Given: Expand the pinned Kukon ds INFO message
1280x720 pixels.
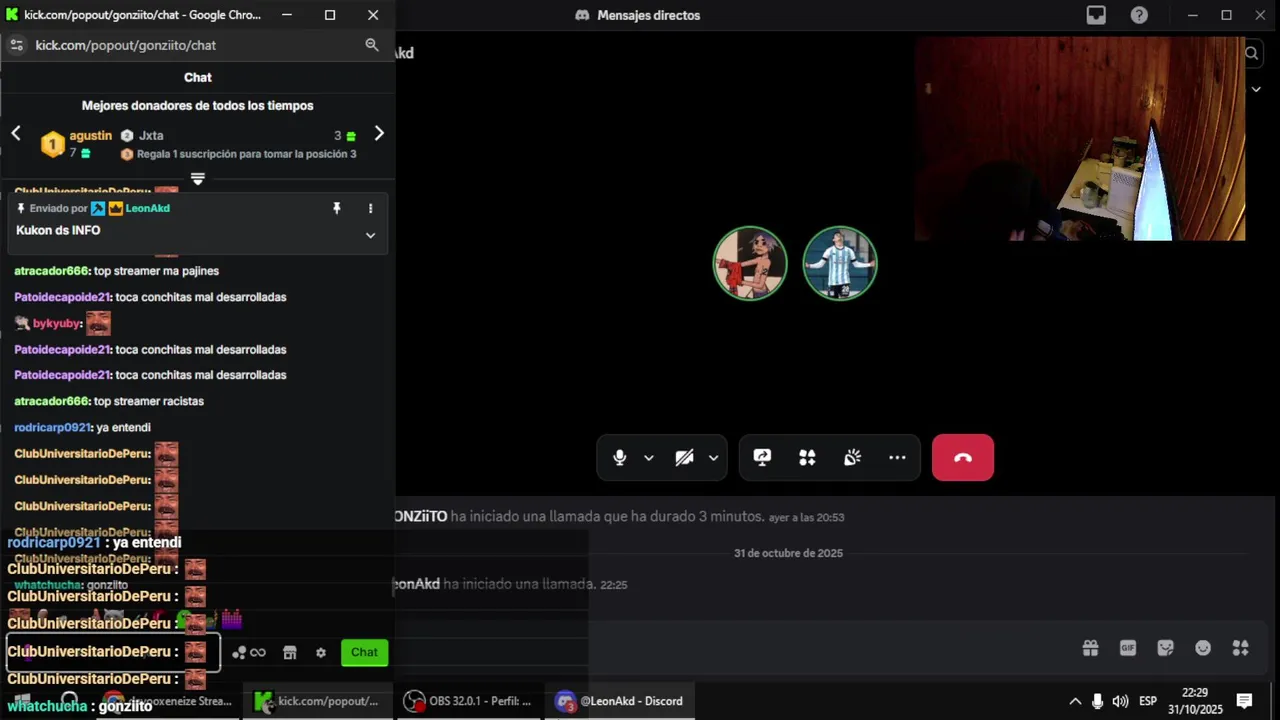Looking at the screenshot, I should 370,235.
